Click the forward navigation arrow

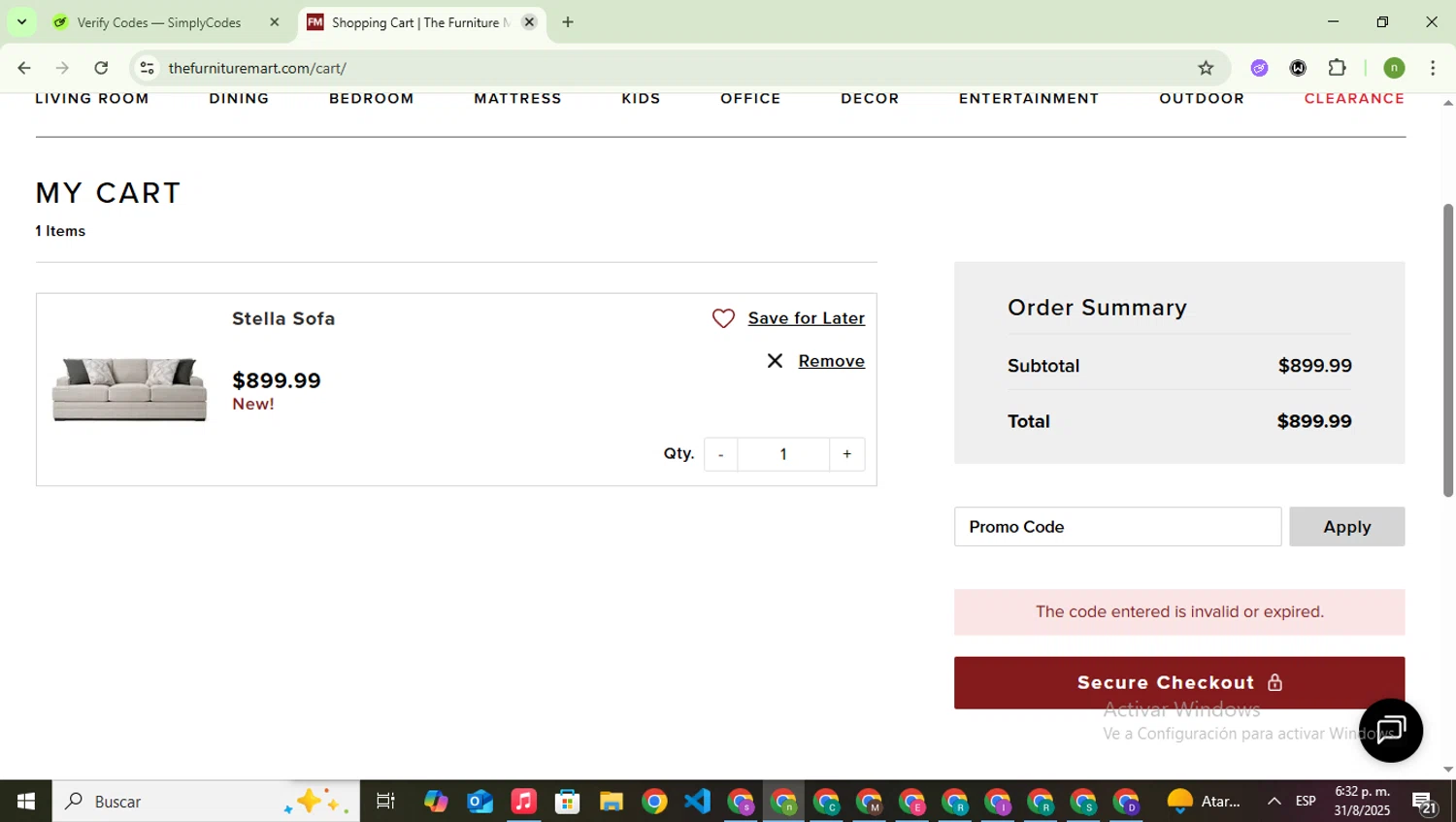click(x=62, y=68)
